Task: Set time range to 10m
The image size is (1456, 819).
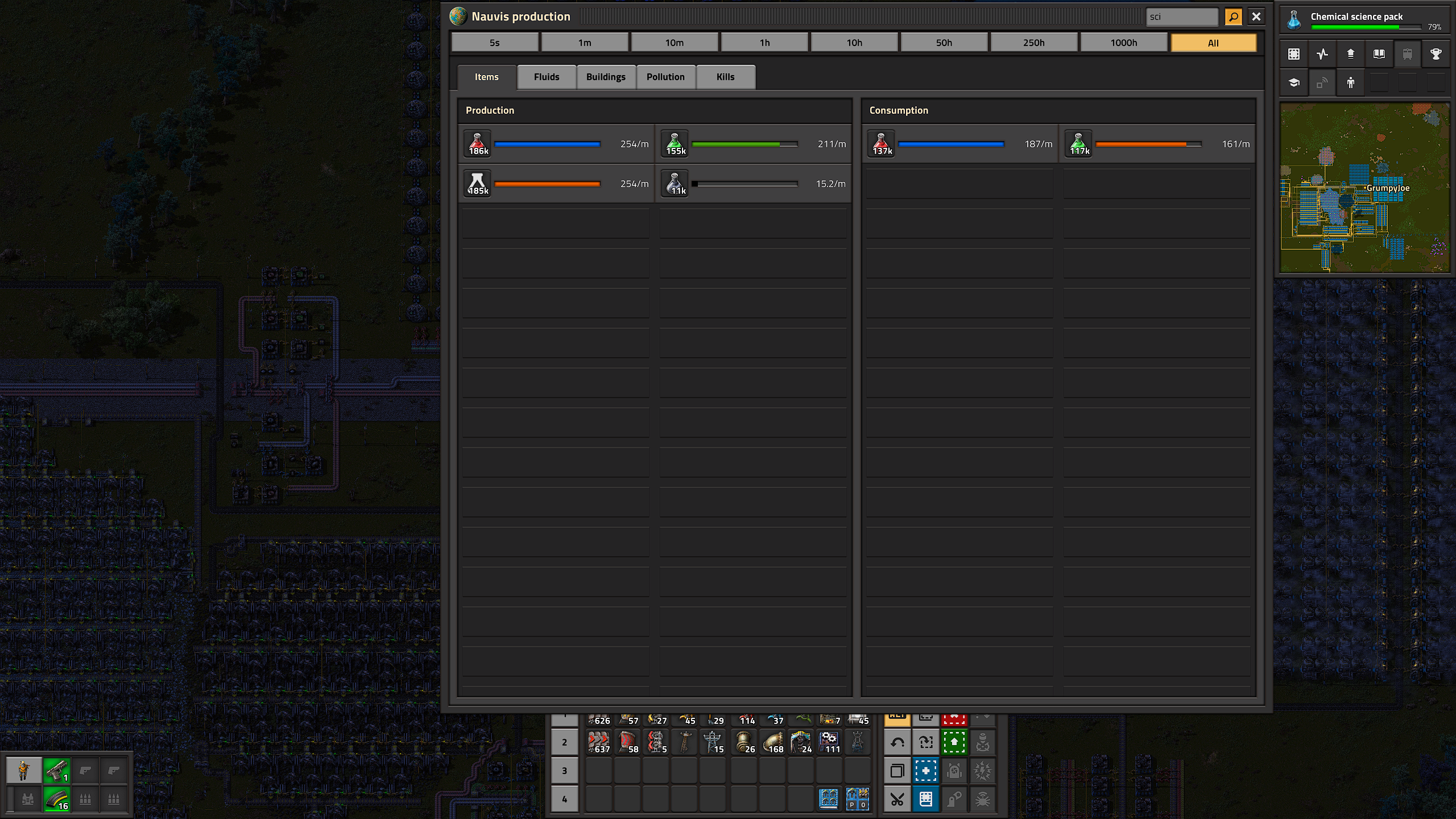Action: [x=675, y=43]
